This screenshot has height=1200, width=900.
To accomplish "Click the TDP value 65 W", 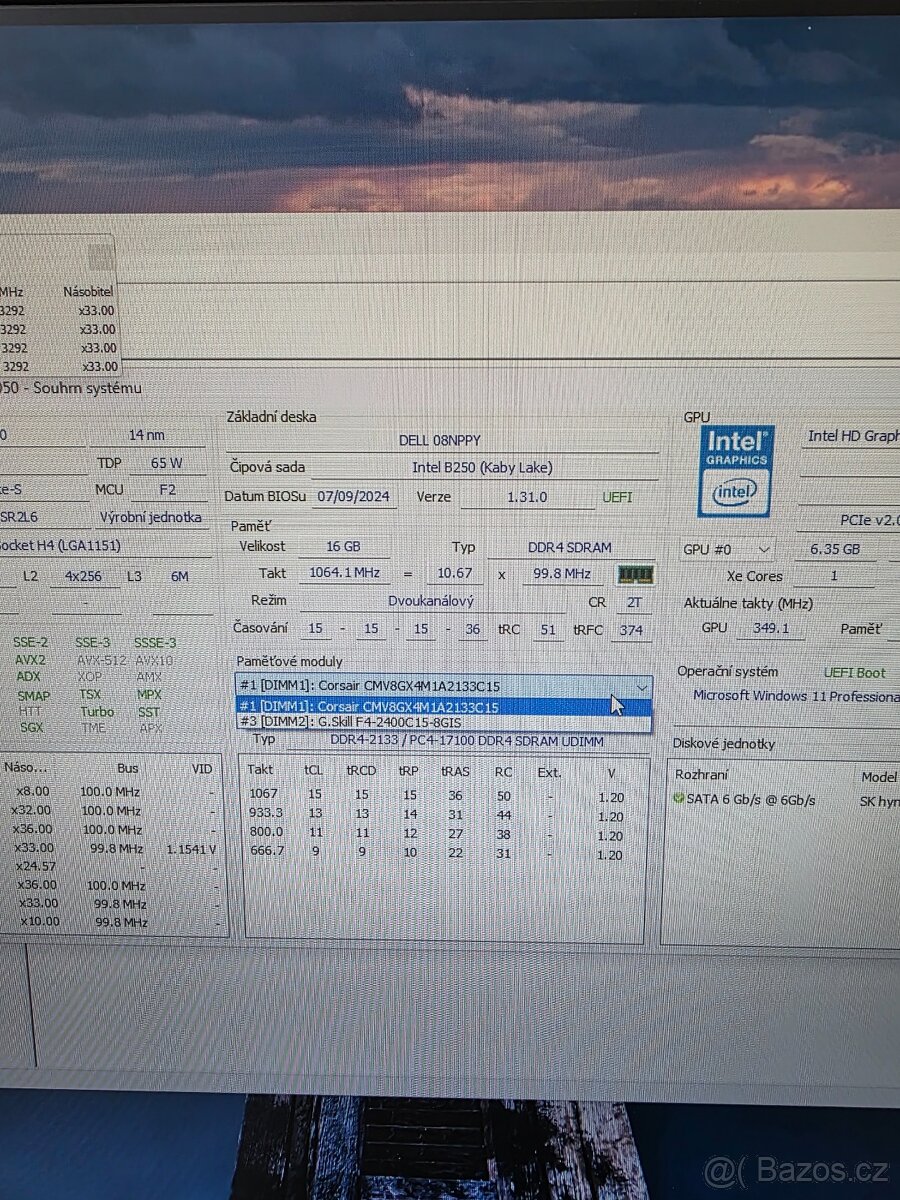I will point(167,463).
